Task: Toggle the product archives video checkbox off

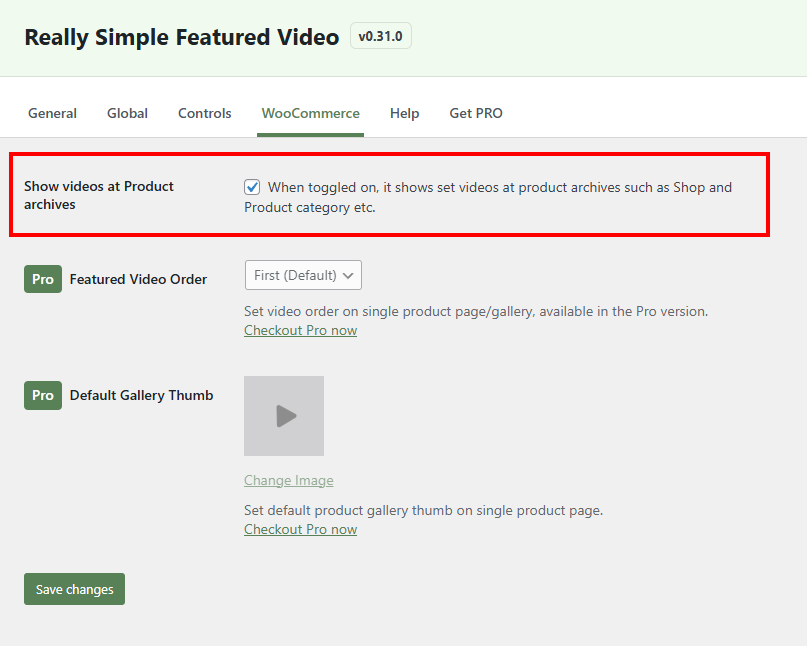Action: [252, 187]
